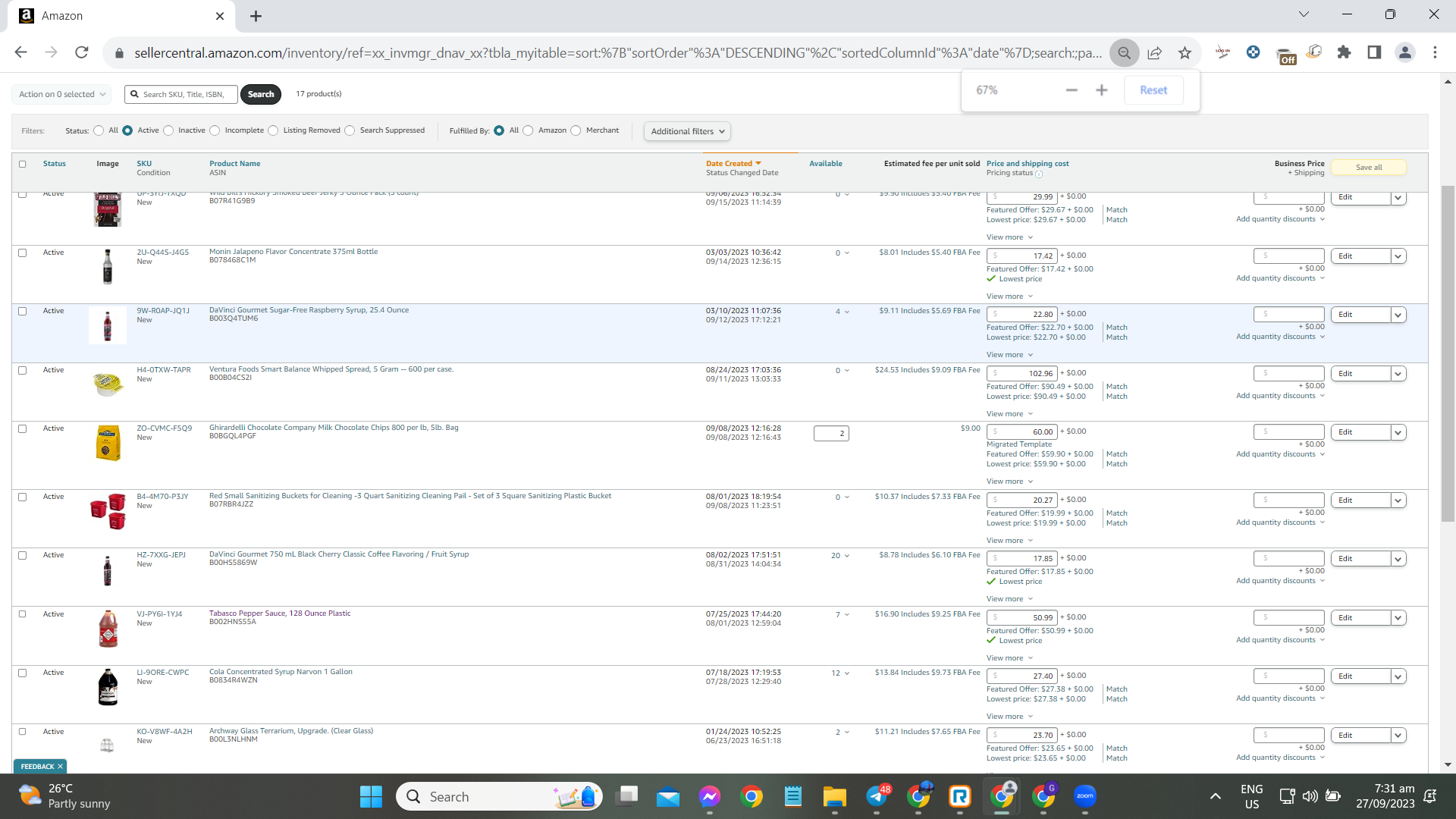Open the zoom magnifier icon in address bar
Image resolution: width=1456 pixels, height=819 pixels.
[1124, 52]
